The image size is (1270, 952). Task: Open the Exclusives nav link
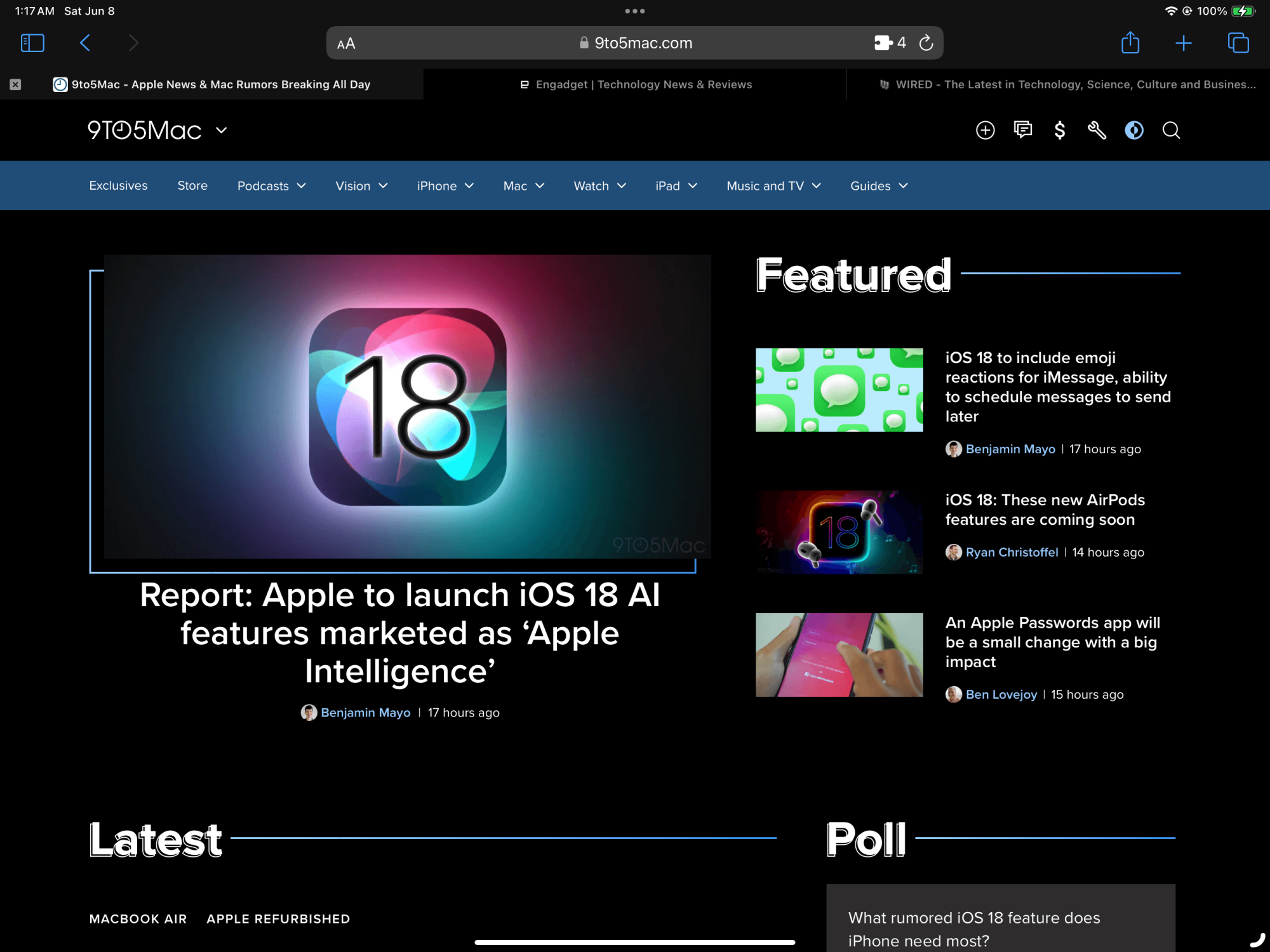coord(118,186)
